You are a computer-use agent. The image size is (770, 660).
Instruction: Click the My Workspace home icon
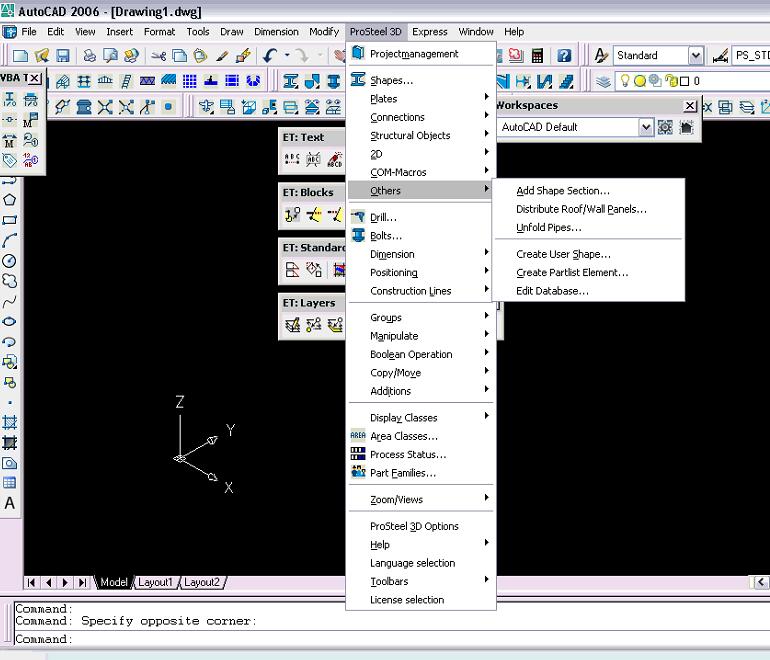687,128
